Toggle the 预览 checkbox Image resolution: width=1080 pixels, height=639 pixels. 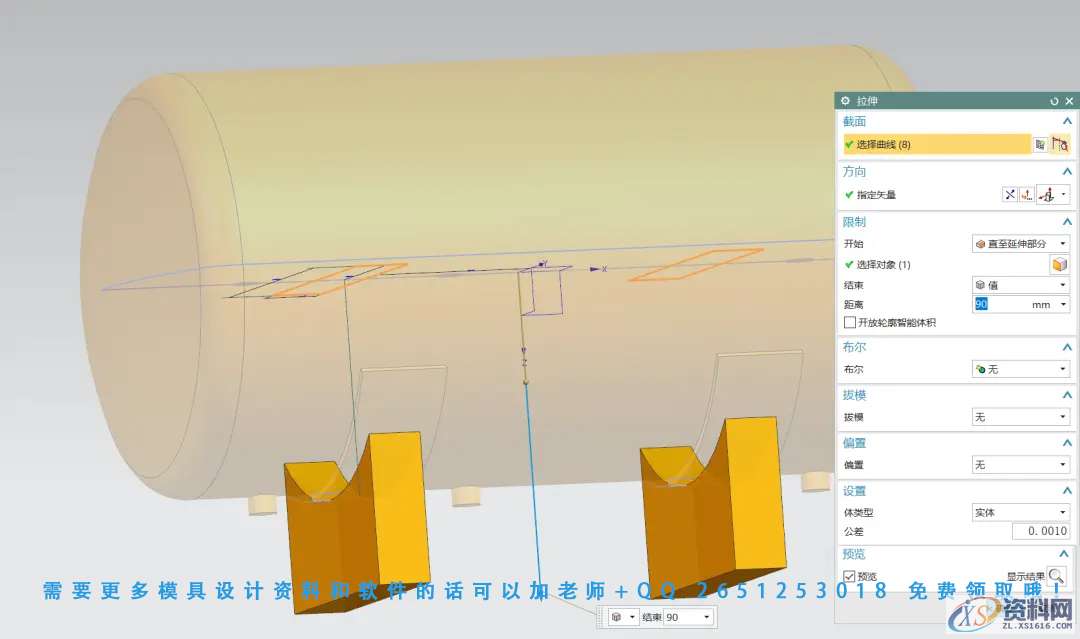(850, 576)
